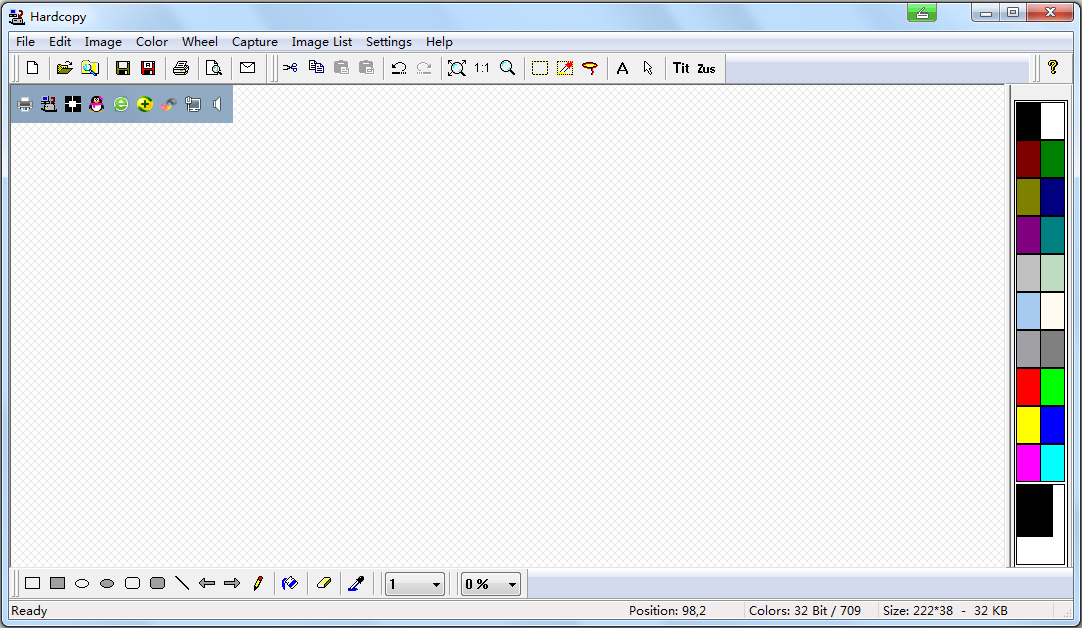
Task: Open the zoom magnifier tool
Action: click(x=508, y=67)
